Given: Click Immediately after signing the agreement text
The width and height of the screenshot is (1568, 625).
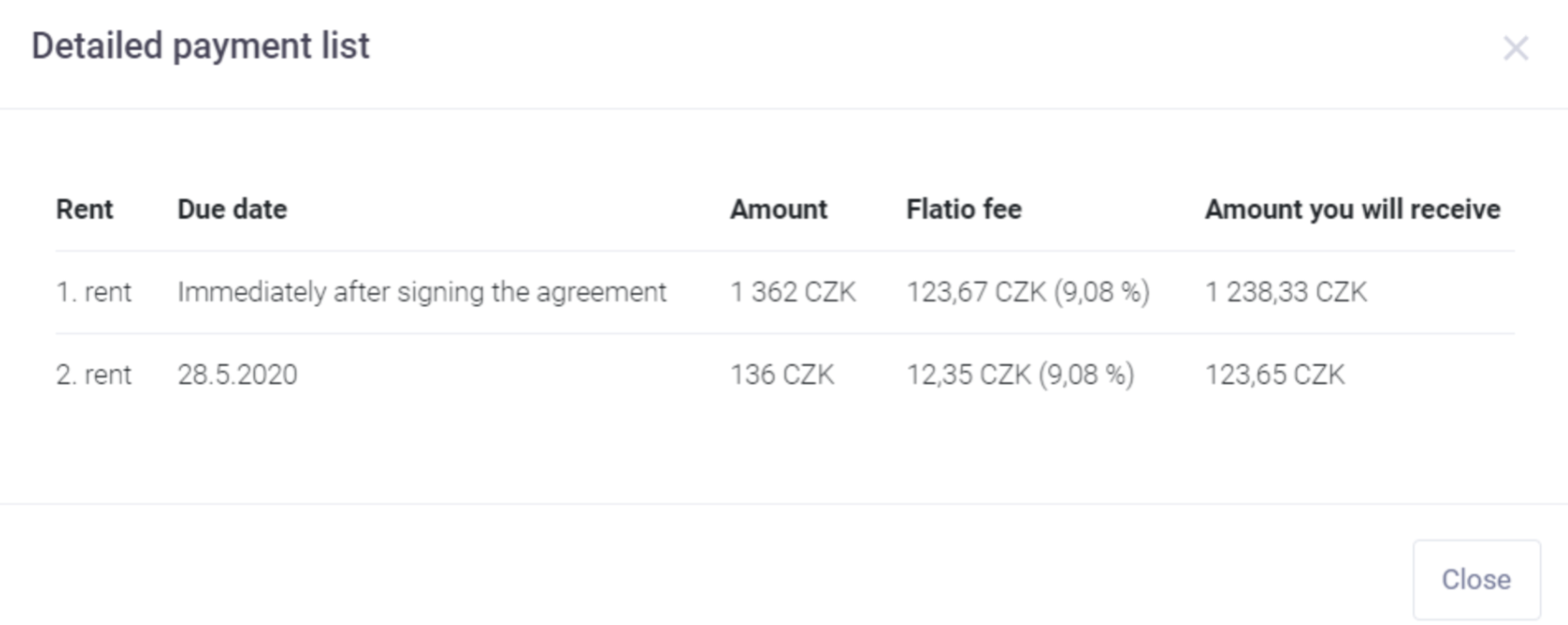Looking at the screenshot, I should [422, 291].
